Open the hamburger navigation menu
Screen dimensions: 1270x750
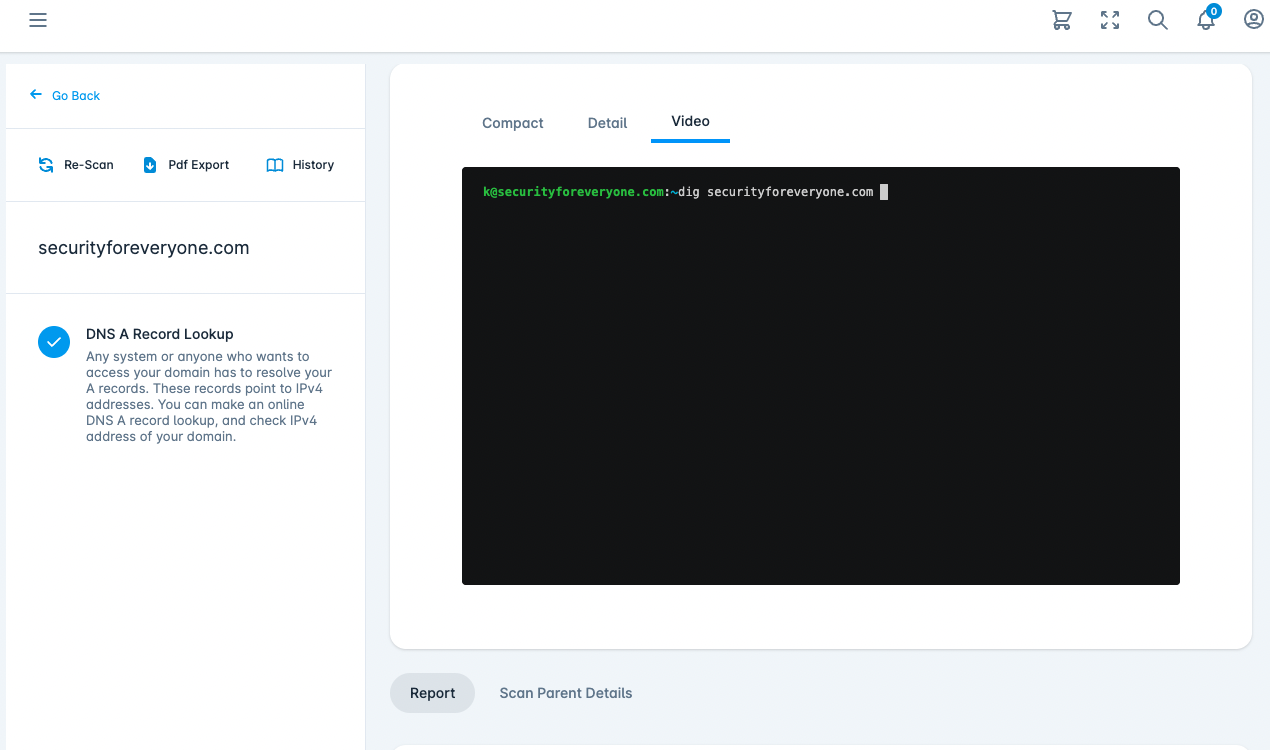38,20
